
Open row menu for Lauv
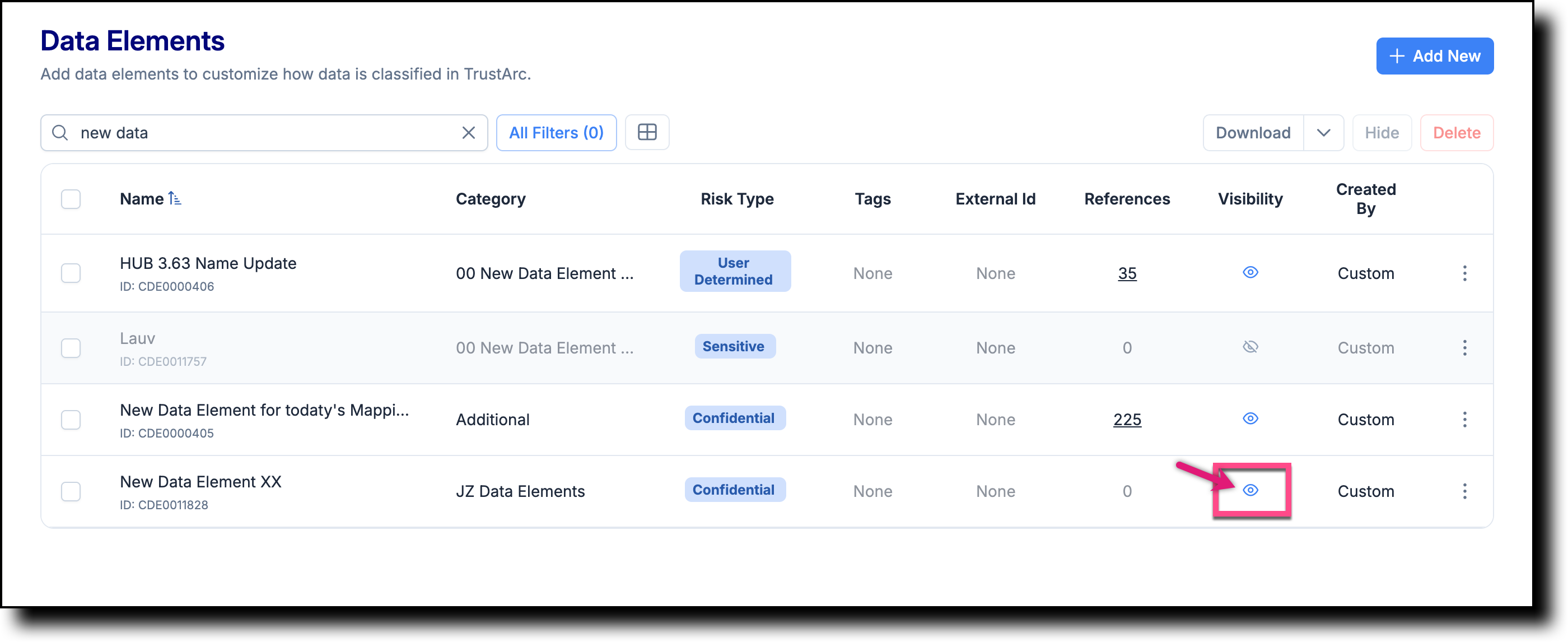point(1464,348)
